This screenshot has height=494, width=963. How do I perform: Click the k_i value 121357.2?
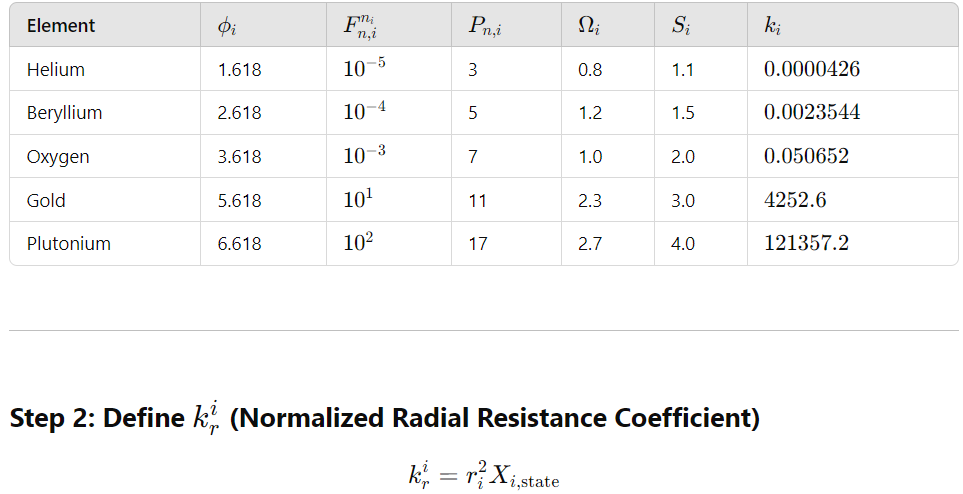[x=806, y=243]
